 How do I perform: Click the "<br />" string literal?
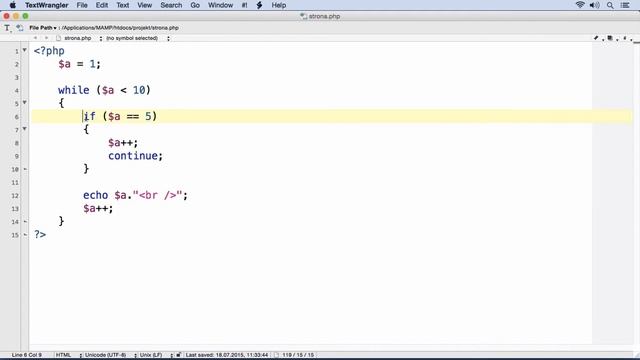coord(157,195)
